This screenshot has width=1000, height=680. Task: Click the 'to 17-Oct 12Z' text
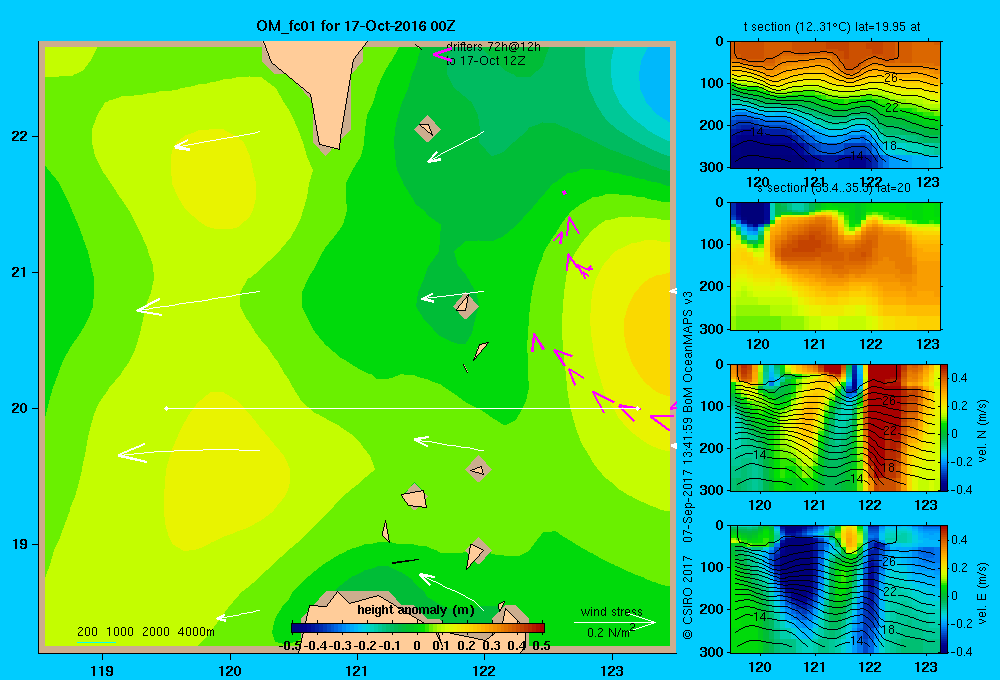point(485,61)
